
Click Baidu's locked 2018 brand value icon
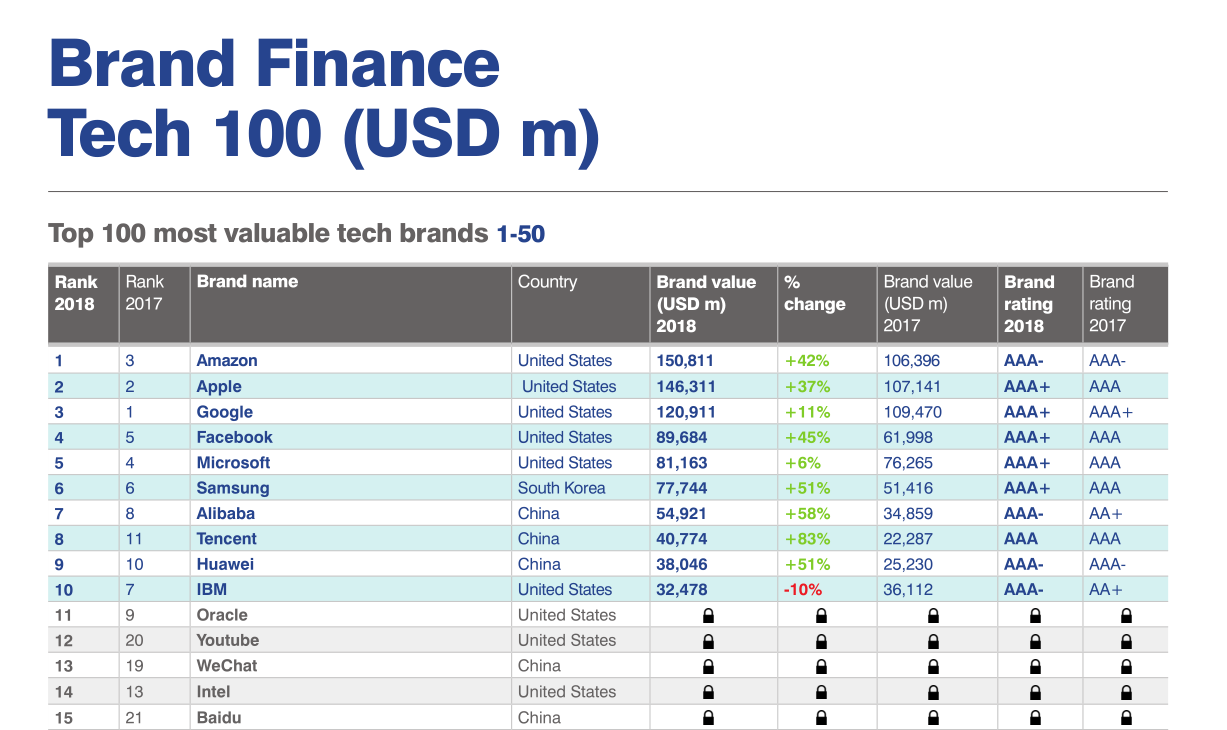tap(708, 717)
